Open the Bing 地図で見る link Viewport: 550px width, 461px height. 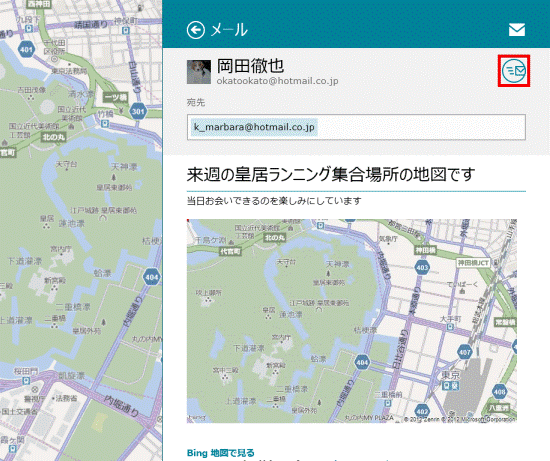pos(221,453)
